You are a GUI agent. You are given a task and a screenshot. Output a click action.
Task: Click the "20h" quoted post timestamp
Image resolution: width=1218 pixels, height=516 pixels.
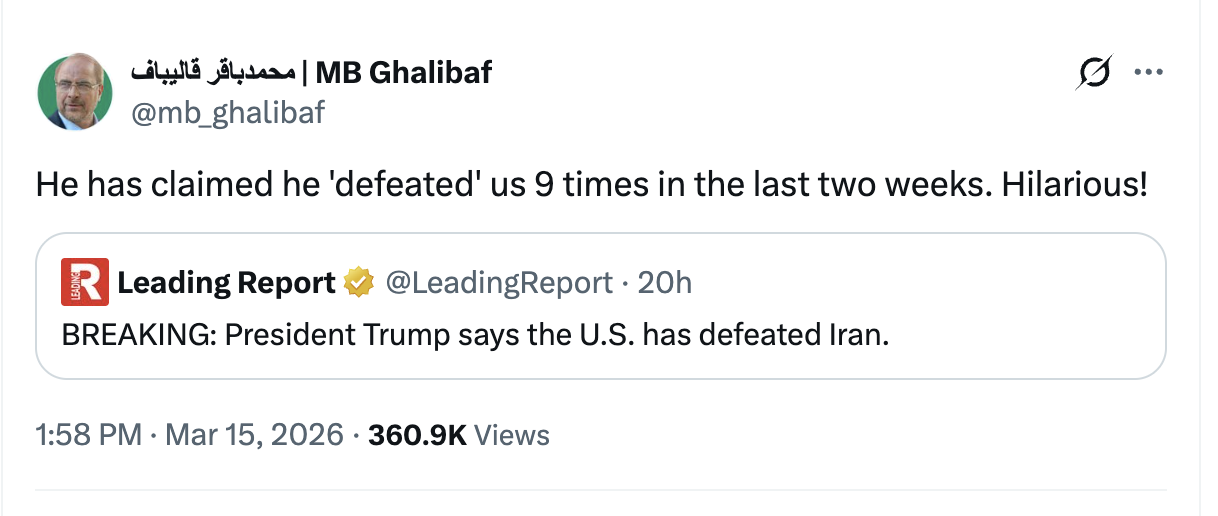point(664,283)
